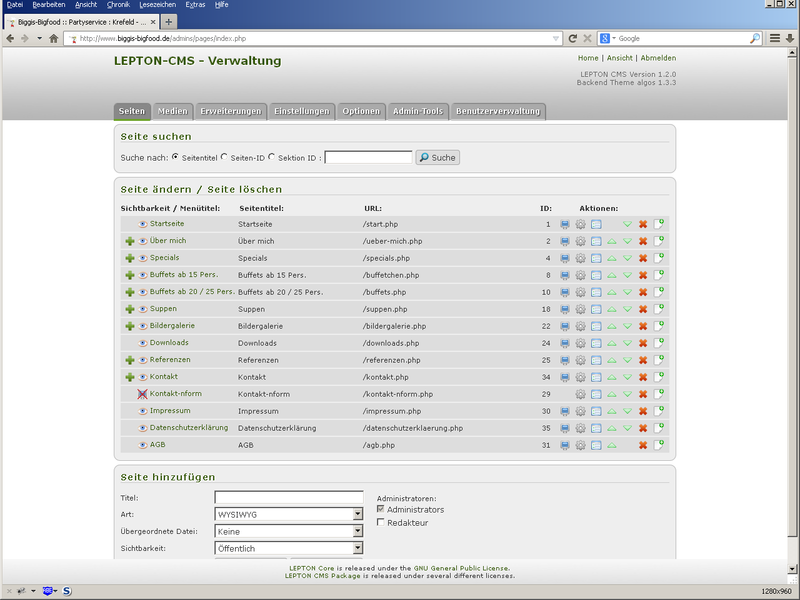Viewport: 800px width, 600px height.
Task: Open settings gear for Impressum
Action: [x=581, y=411]
